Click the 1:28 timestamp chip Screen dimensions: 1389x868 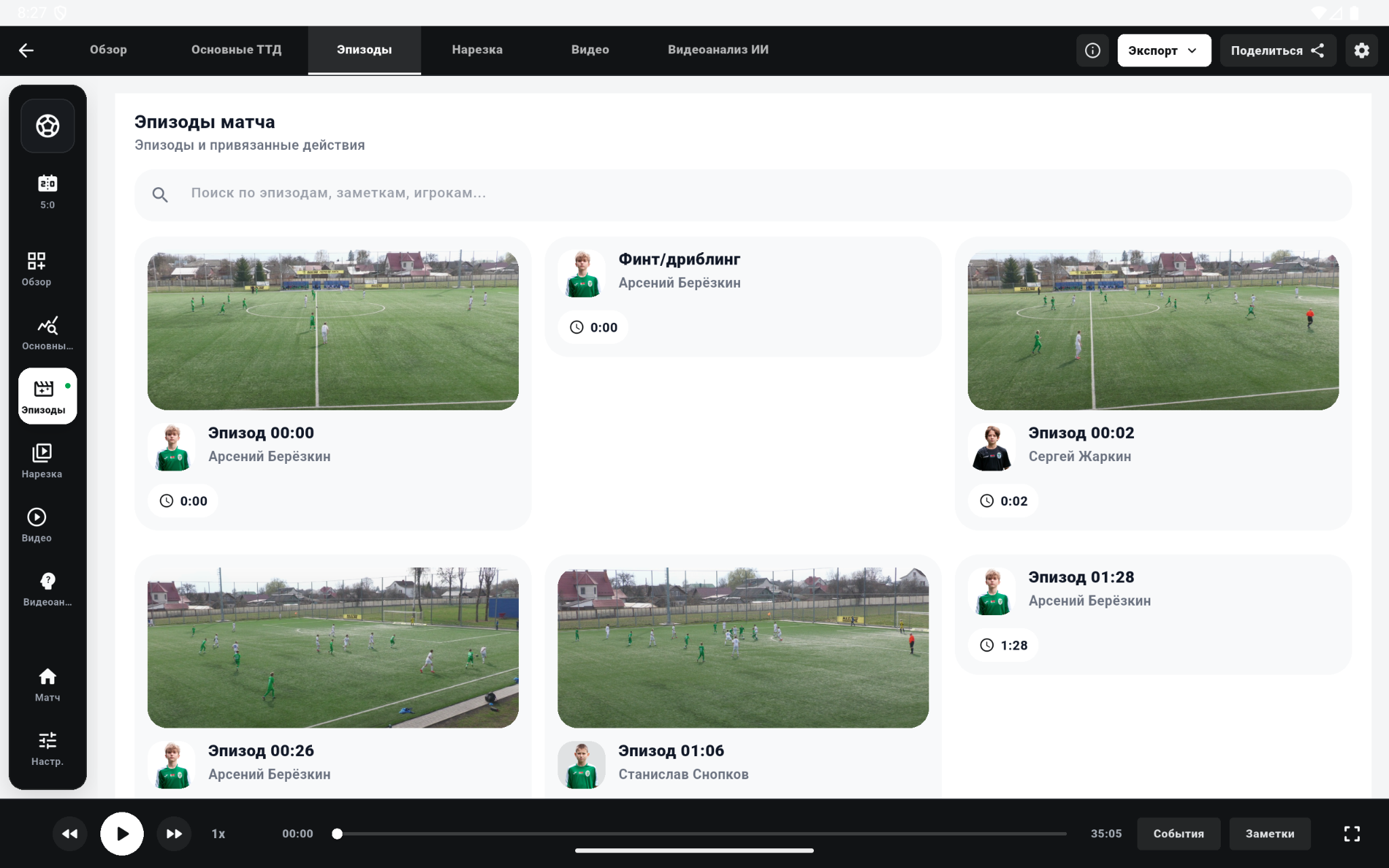pyautogui.click(x=1003, y=646)
